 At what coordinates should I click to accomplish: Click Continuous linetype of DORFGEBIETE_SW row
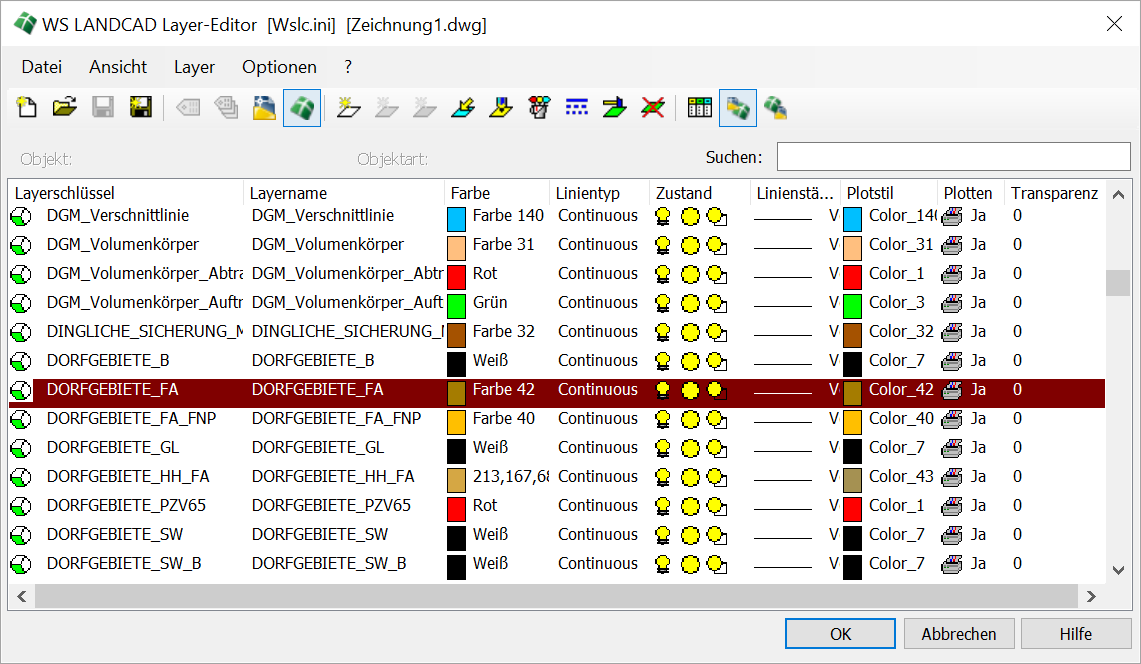coord(597,535)
